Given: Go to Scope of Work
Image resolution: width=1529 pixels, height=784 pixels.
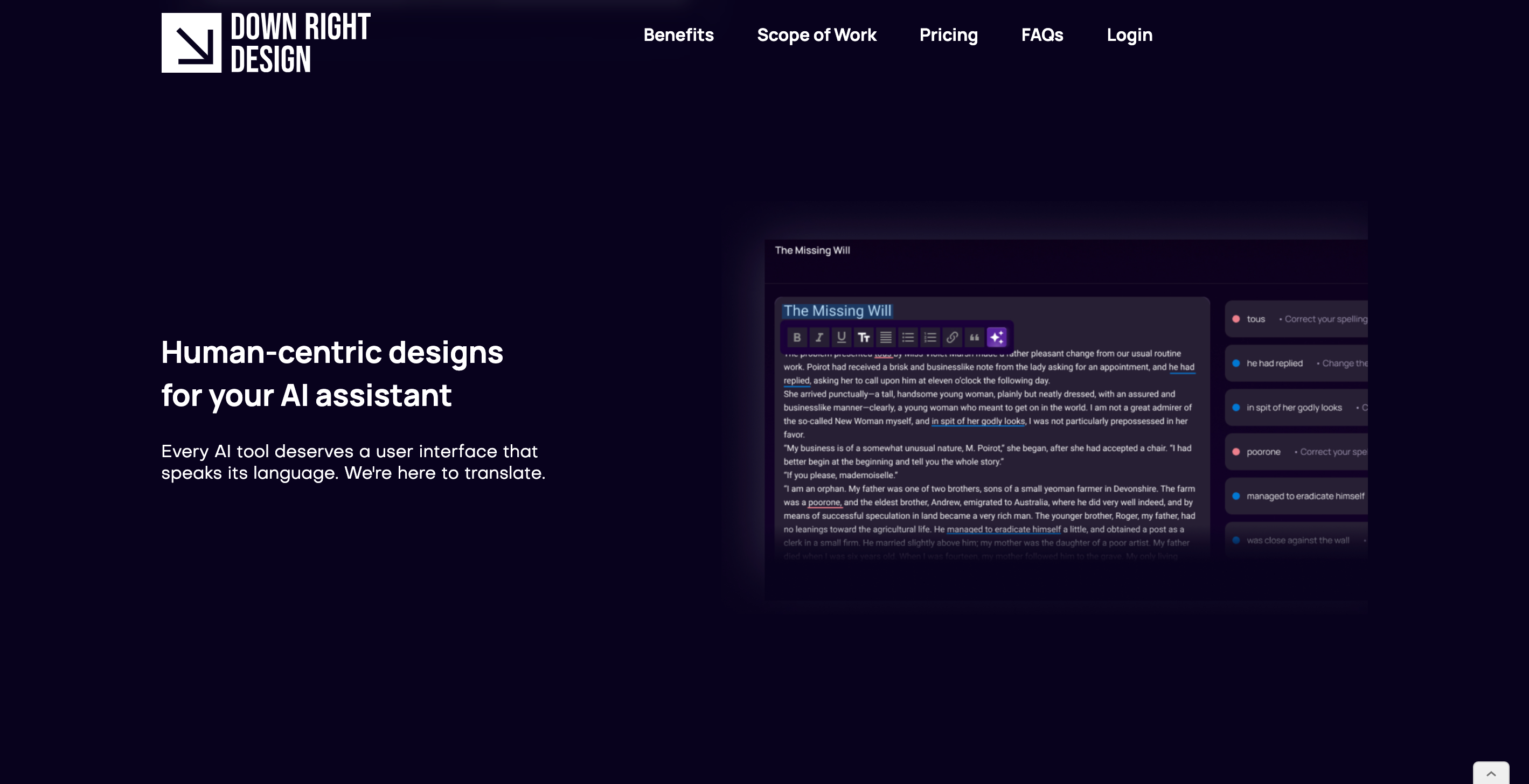Looking at the screenshot, I should coord(816,35).
